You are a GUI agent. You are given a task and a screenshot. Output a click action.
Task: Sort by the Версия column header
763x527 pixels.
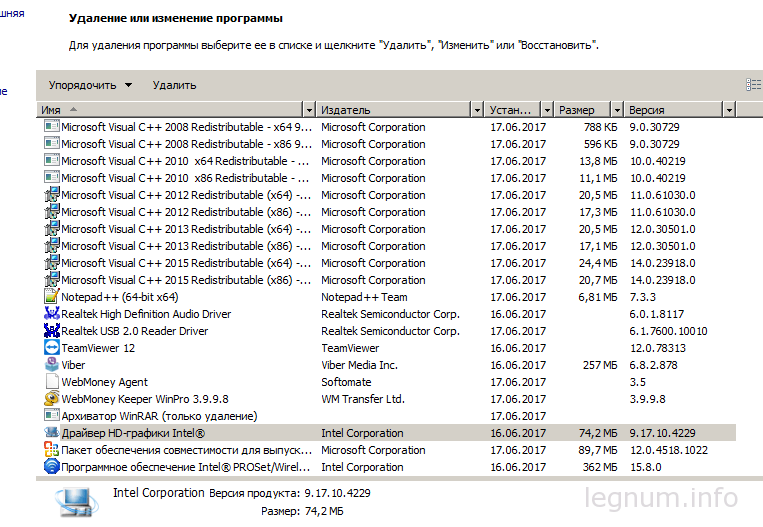674,110
